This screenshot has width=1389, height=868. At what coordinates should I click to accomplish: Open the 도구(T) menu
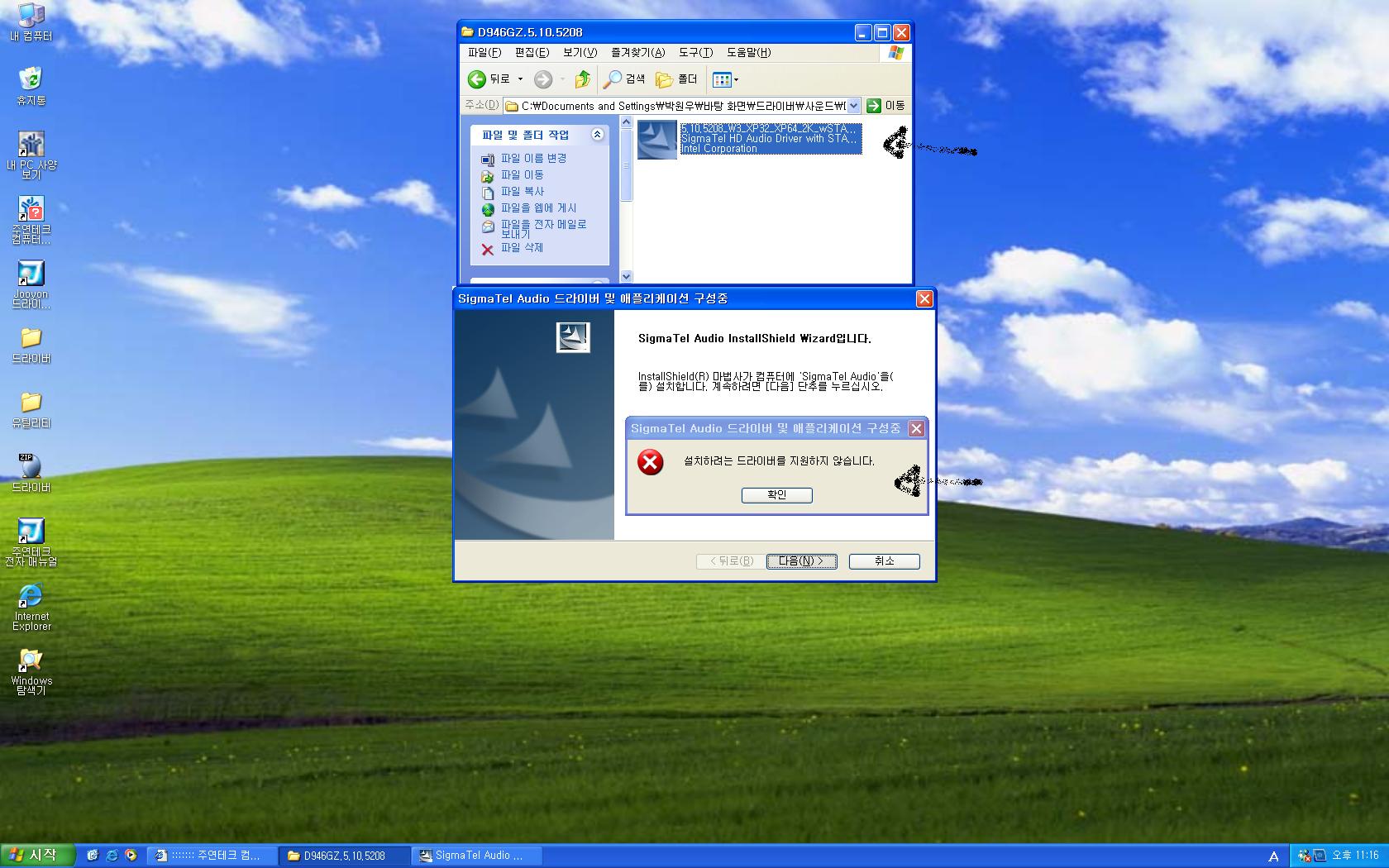click(694, 53)
